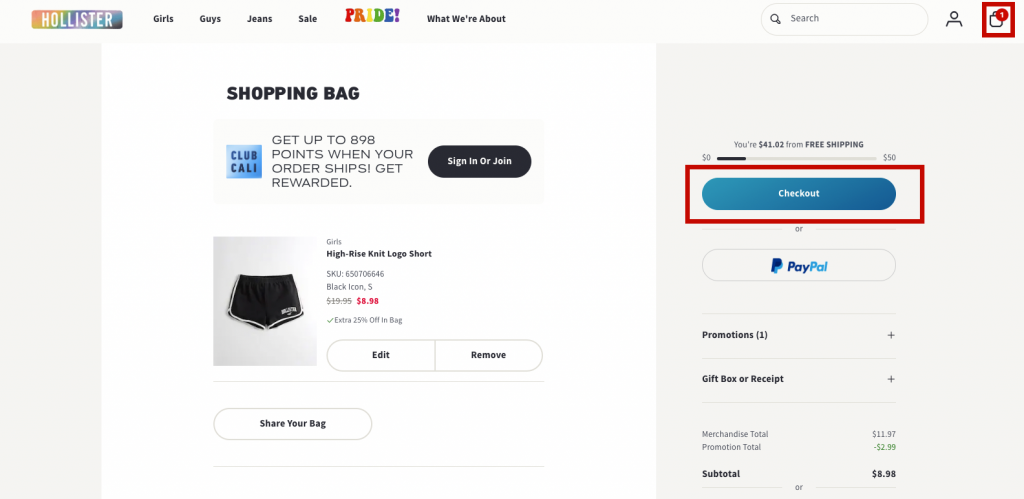Screen dimensions: 1024x499
Task: Open the Sale menu
Action: pyautogui.click(x=307, y=19)
